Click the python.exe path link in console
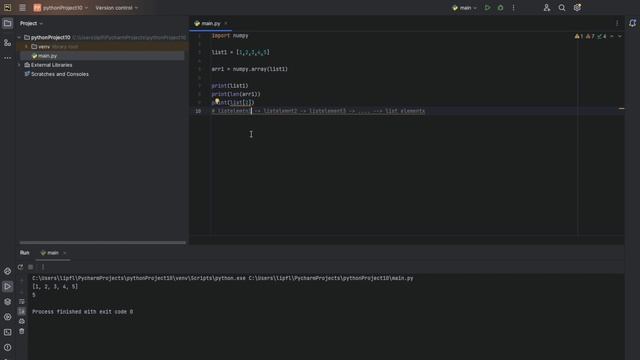This screenshot has width=640, height=360. [139, 278]
